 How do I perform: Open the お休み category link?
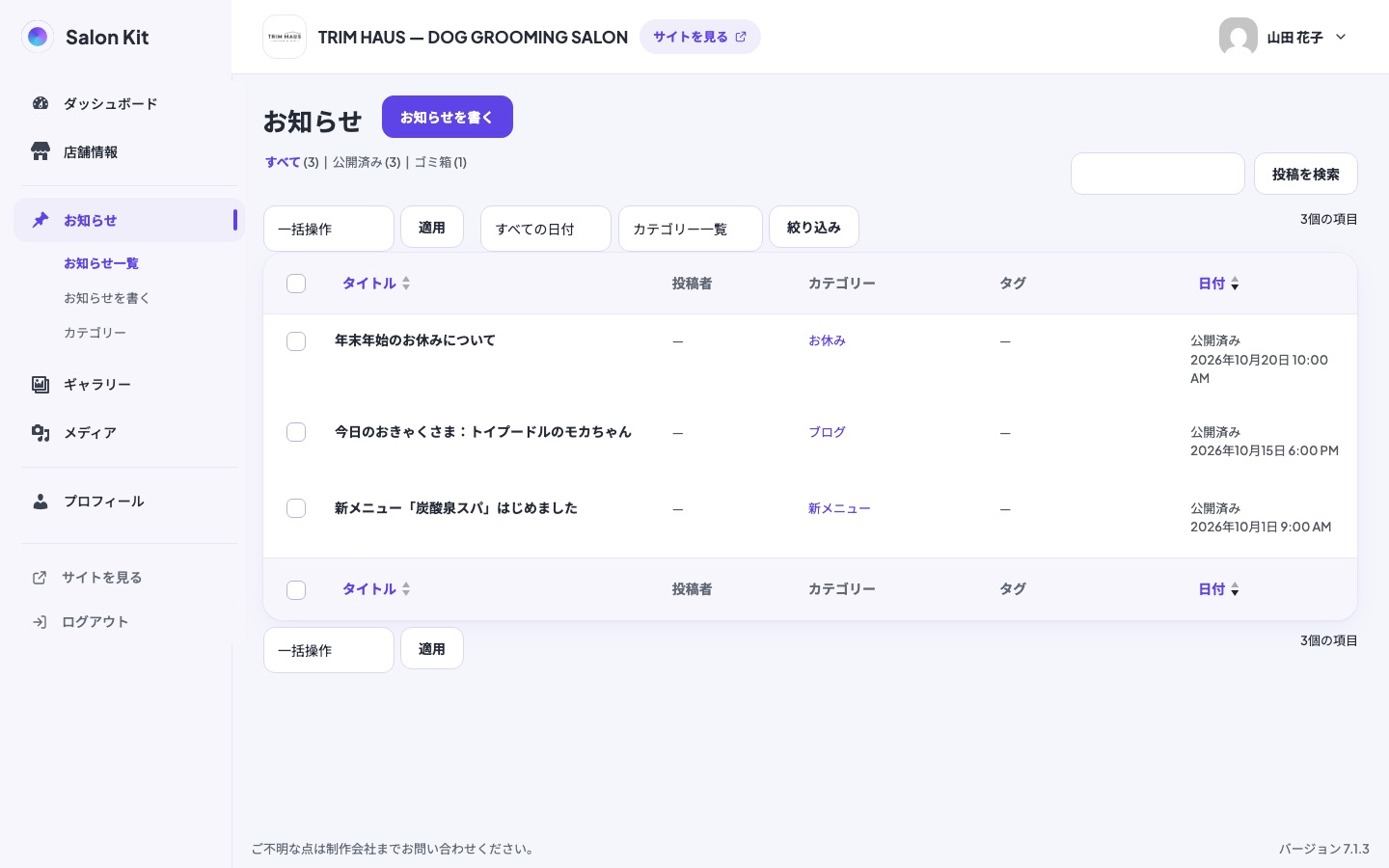point(827,340)
